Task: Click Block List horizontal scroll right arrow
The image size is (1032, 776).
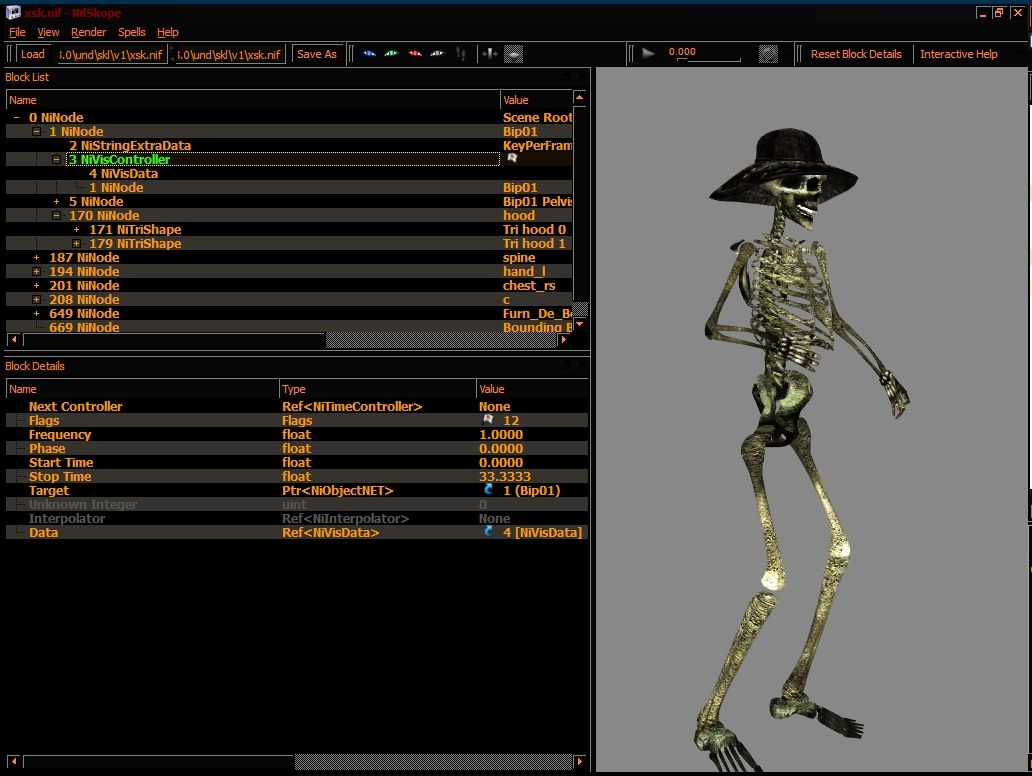Action: (563, 340)
